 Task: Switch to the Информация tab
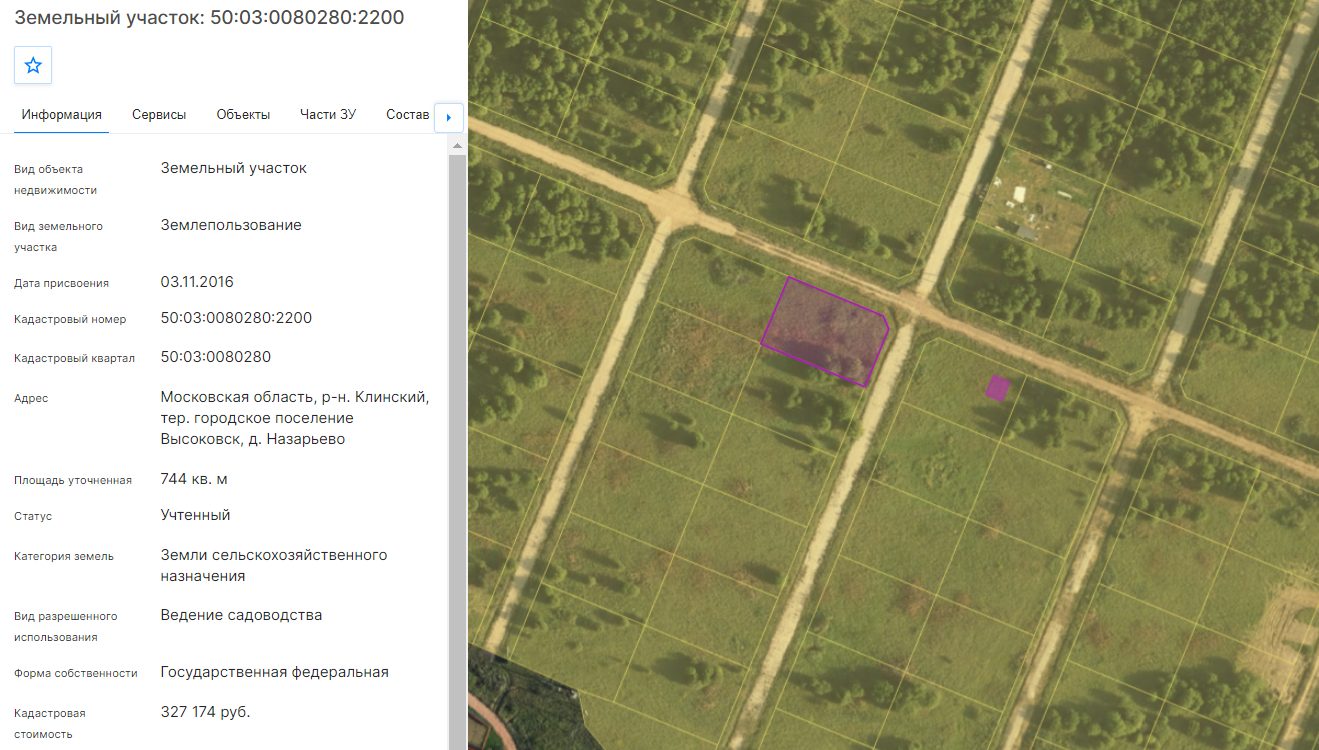point(62,114)
